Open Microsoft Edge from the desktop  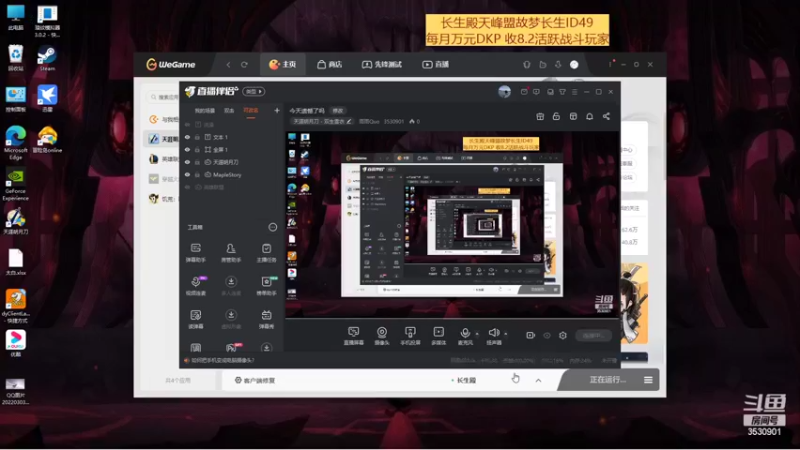click(16, 142)
